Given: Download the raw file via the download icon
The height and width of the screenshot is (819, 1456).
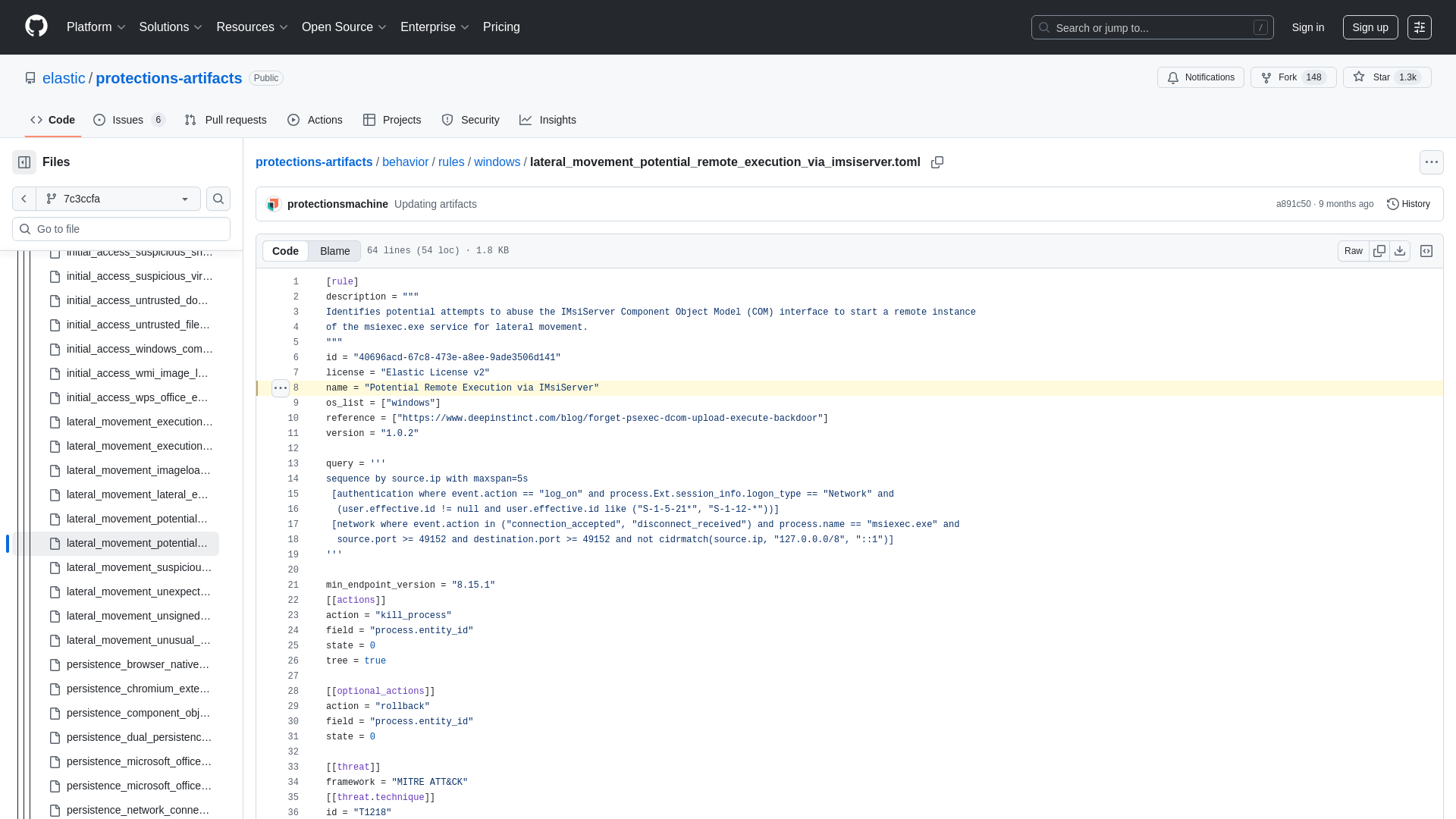Looking at the screenshot, I should click(x=1400, y=250).
